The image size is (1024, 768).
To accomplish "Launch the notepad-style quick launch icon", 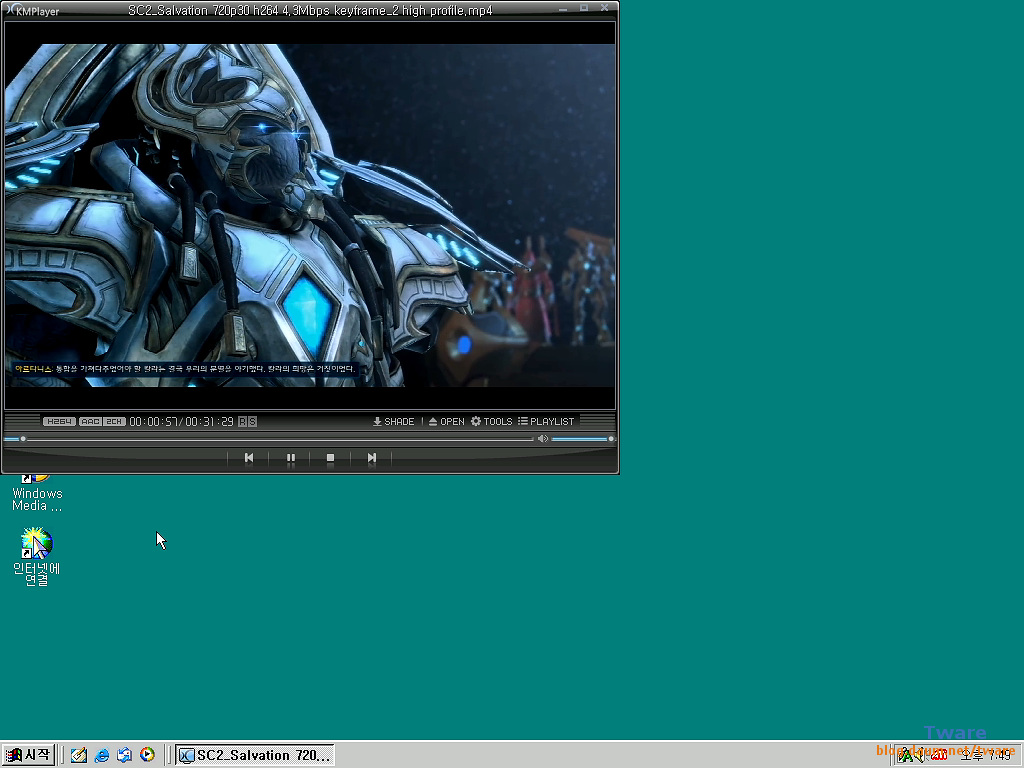I will click(79, 755).
